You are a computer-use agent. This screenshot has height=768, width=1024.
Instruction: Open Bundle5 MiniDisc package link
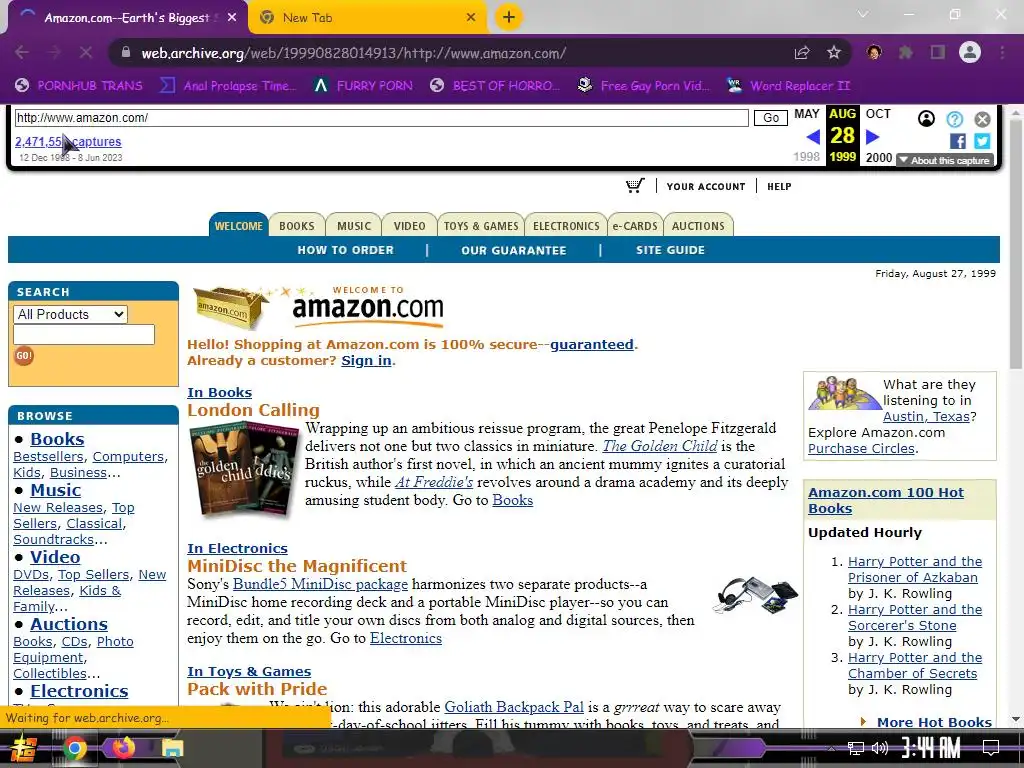pos(320,584)
